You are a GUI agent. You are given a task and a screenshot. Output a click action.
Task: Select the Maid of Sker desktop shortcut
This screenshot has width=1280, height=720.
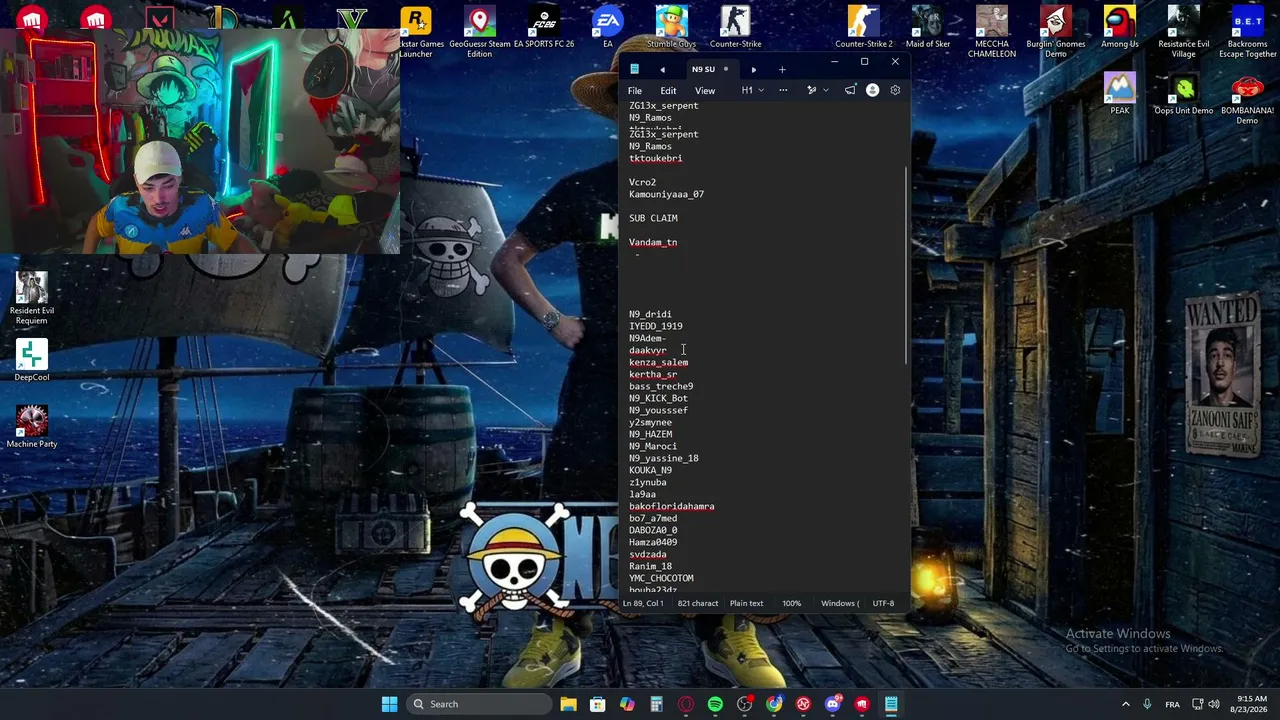tap(928, 27)
